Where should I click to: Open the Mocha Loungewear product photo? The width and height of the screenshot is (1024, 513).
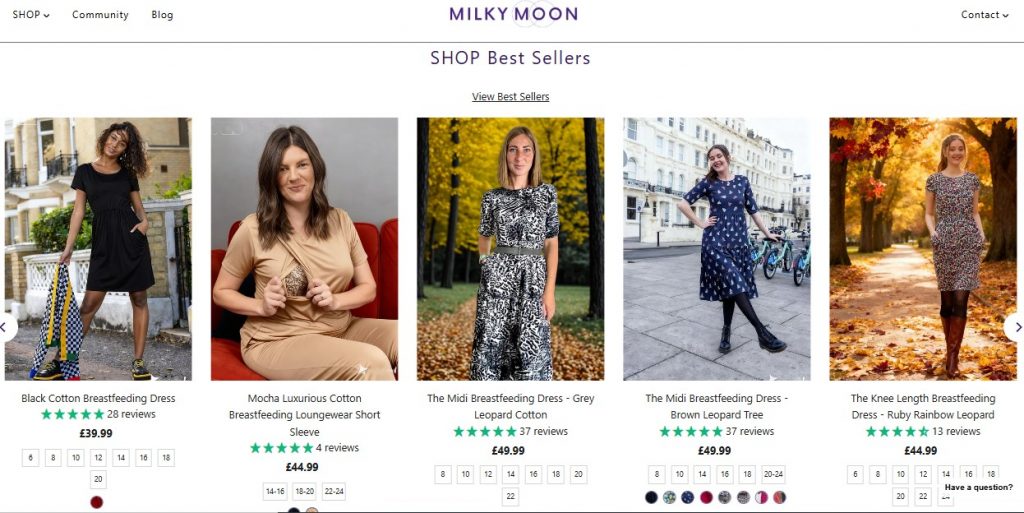pyautogui.click(x=304, y=249)
